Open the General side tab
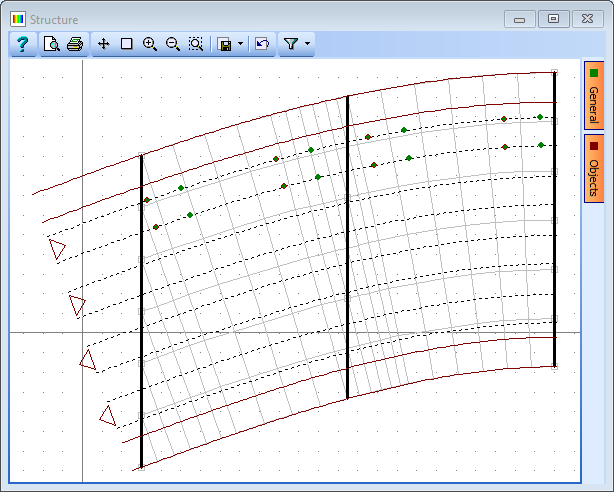Image resolution: width=614 pixels, height=492 pixels. tap(594, 95)
